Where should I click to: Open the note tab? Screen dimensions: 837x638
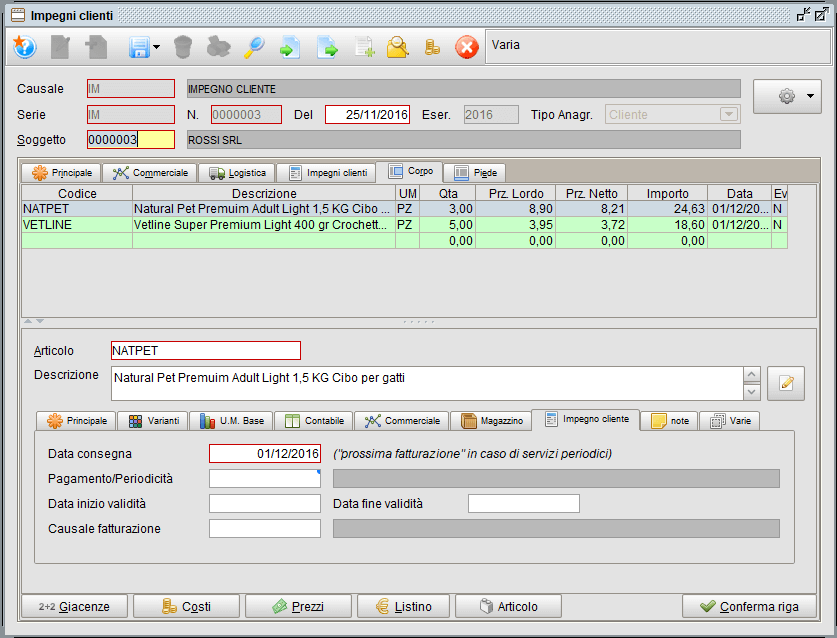[670, 421]
